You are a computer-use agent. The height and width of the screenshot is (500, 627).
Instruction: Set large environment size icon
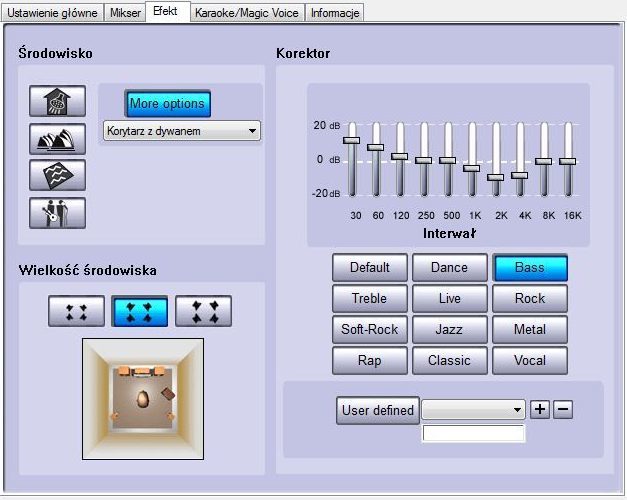coord(204,311)
